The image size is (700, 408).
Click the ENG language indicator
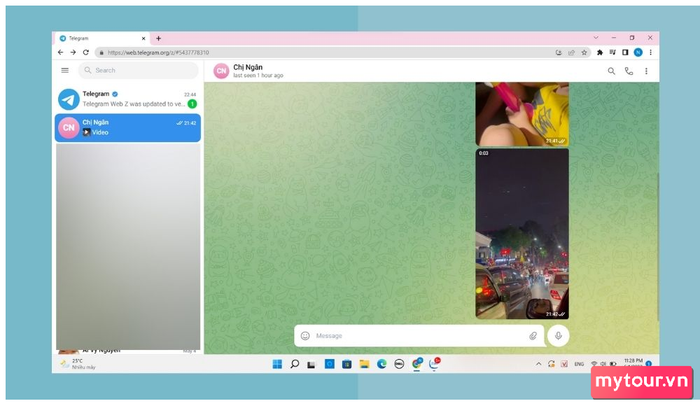click(579, 364)
